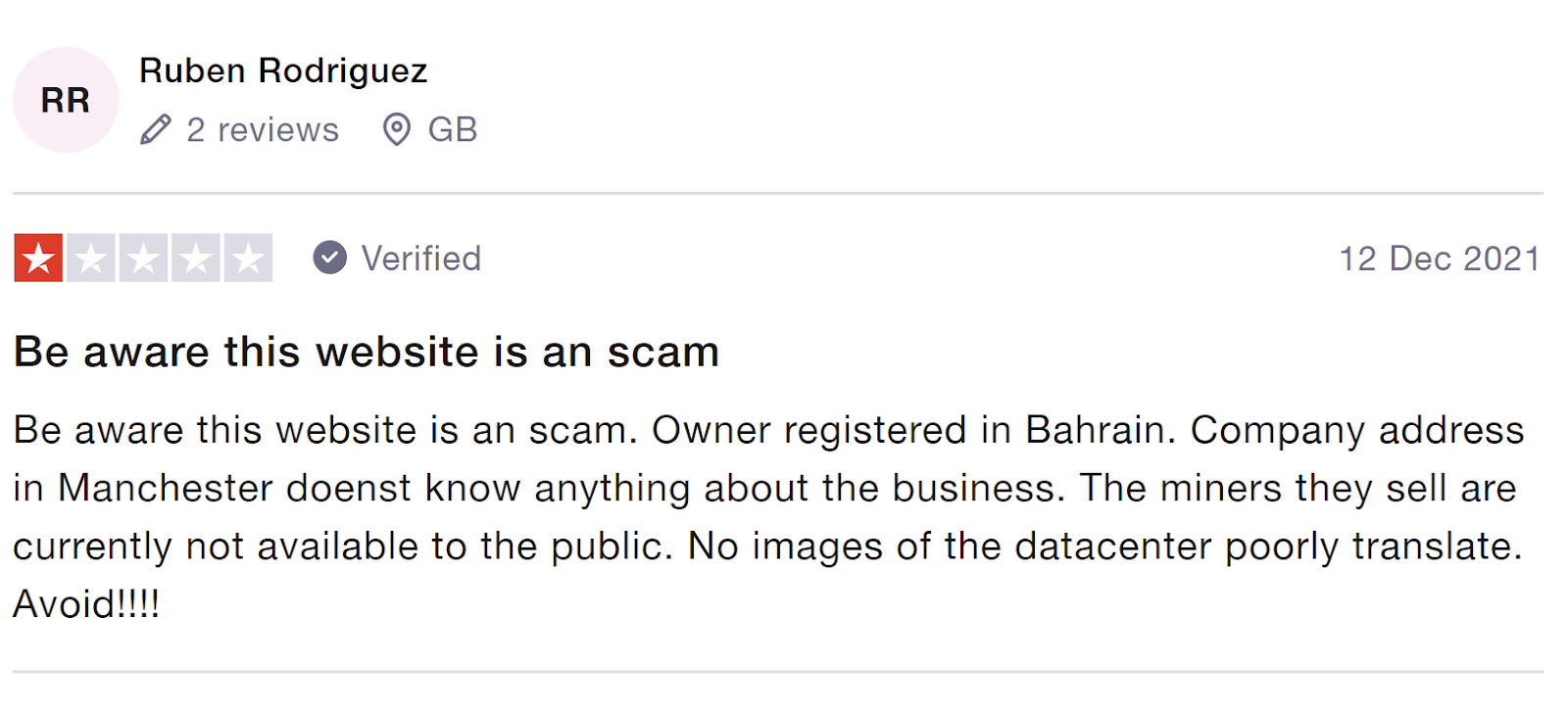Open the review title 'Be aware this website is an scam'
Image resolution: width=1568 pixels, height=711 pixels.
367,352
